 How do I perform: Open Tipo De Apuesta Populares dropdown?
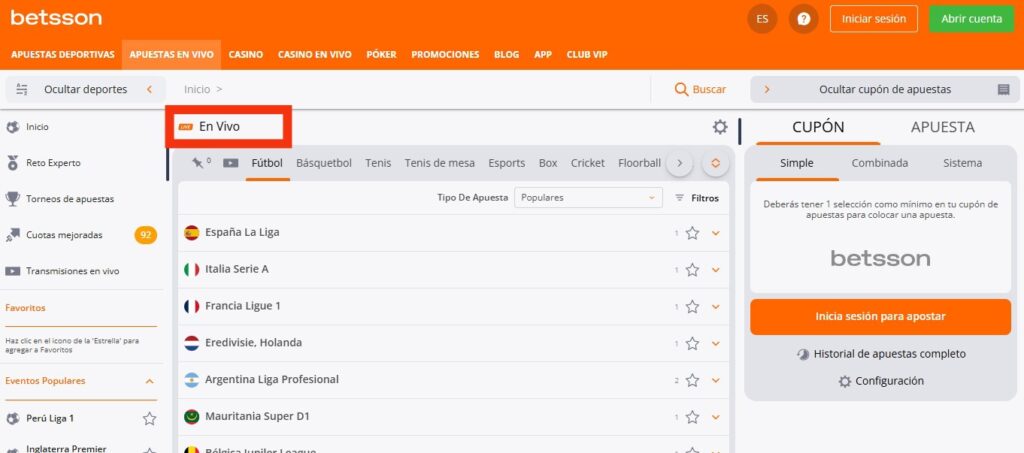tap(588, 198)
